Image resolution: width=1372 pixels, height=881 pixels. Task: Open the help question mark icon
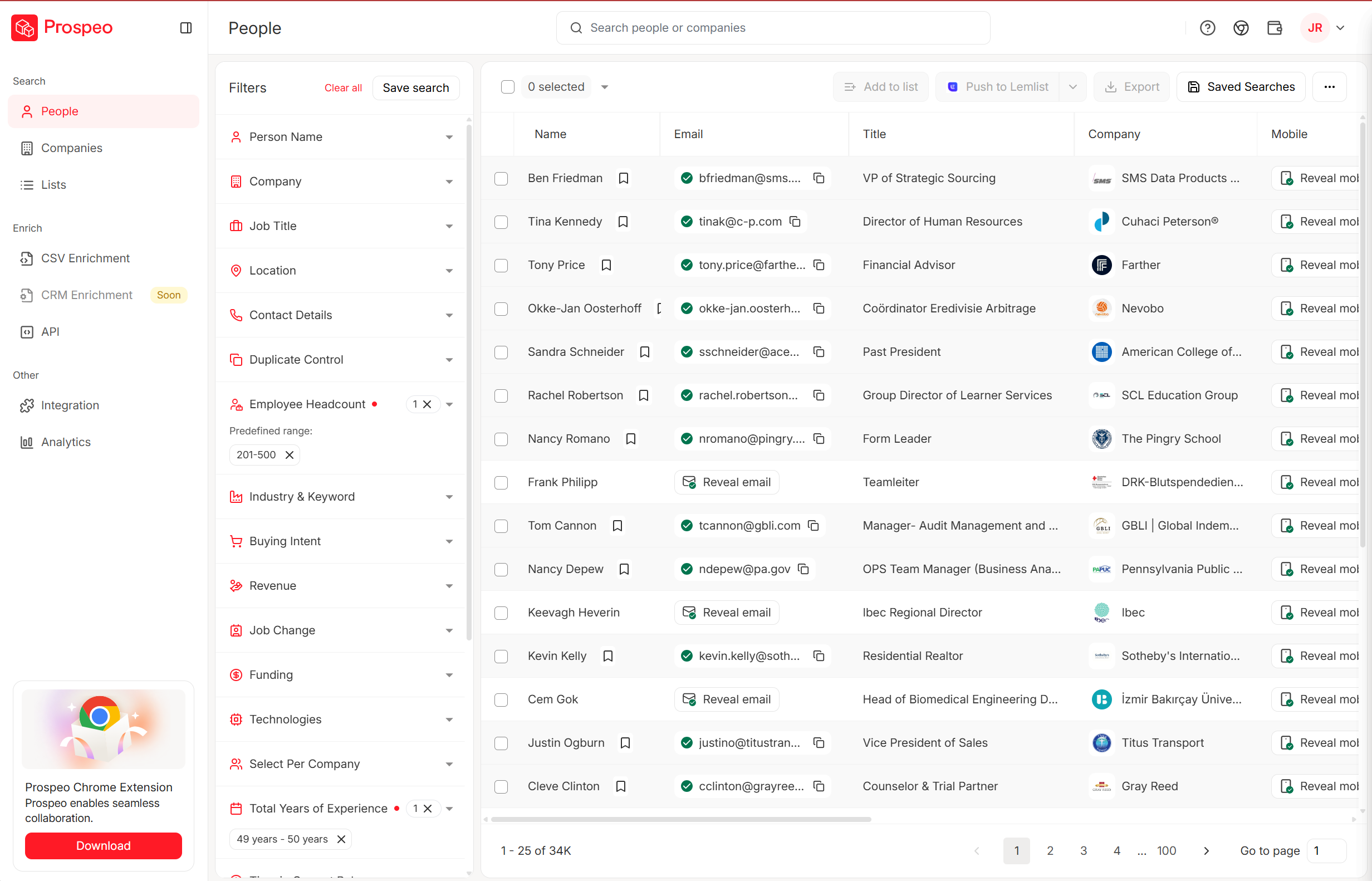pyautogui.click(x=1207, y=27)
